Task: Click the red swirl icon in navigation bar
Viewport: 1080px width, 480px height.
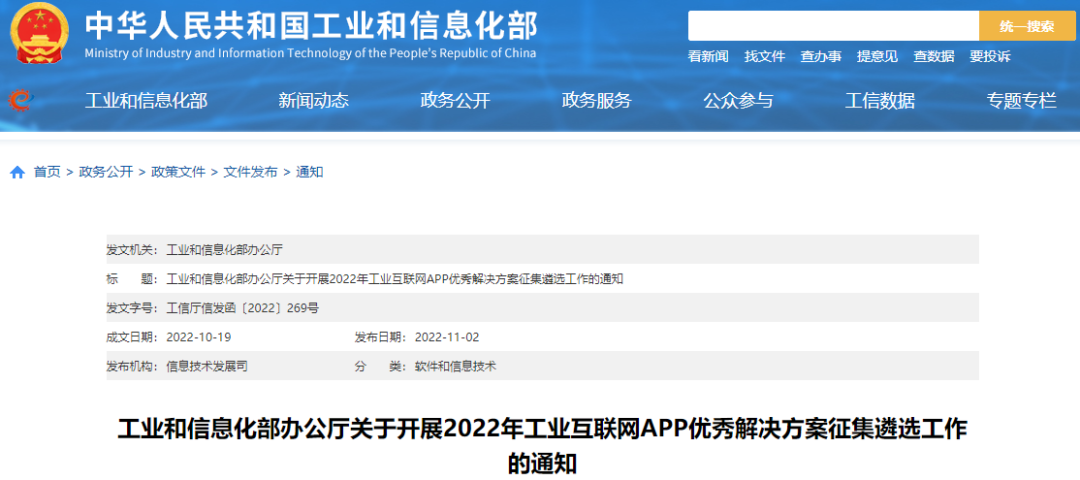Action: click(x=20, y=100)
